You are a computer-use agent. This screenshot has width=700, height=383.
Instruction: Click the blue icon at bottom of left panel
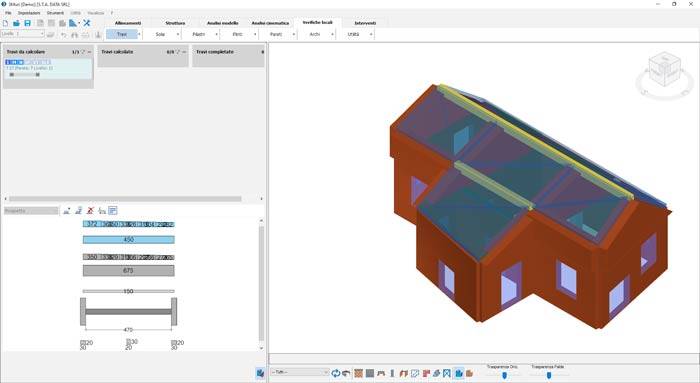point(260,373)
